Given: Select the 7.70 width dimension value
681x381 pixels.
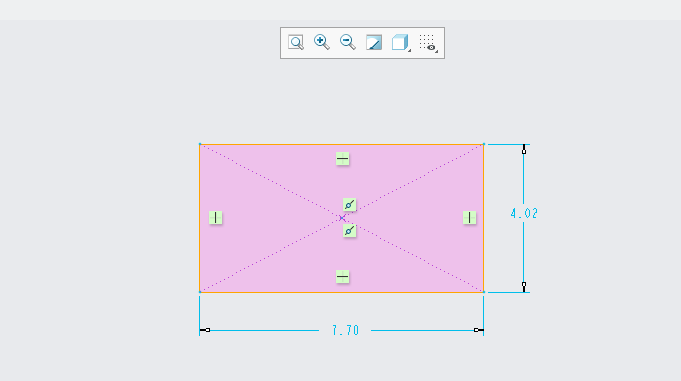Looking at the screenshot, I should click(x=346, y=331).
